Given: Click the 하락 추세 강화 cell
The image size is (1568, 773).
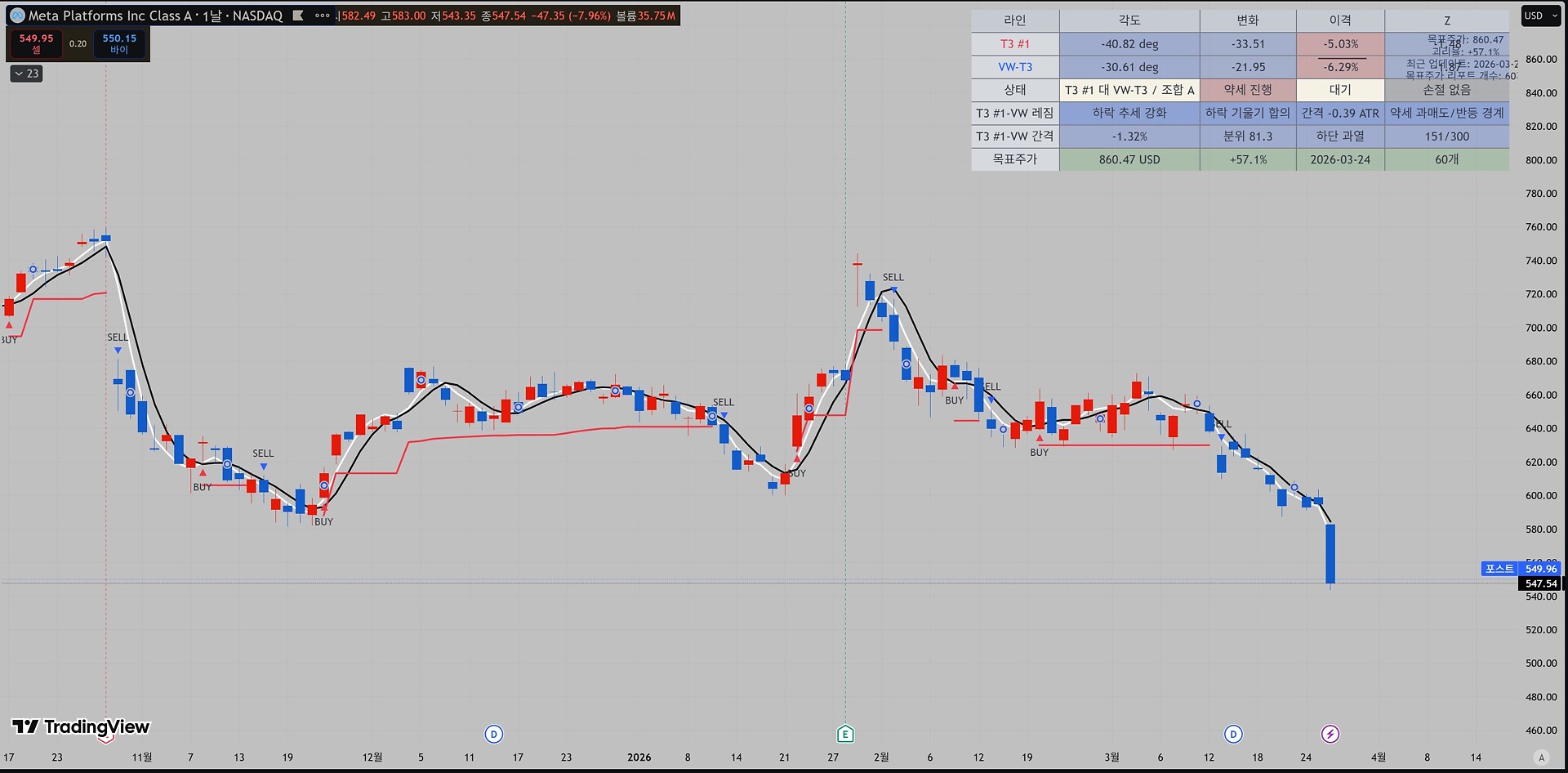Looking at the screenshot, I should (x=1129, y=113).
